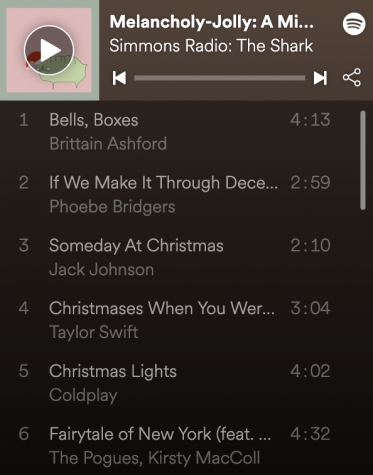
Task: Click artist name Brittain Ashford
Action: tap(108, 144)
